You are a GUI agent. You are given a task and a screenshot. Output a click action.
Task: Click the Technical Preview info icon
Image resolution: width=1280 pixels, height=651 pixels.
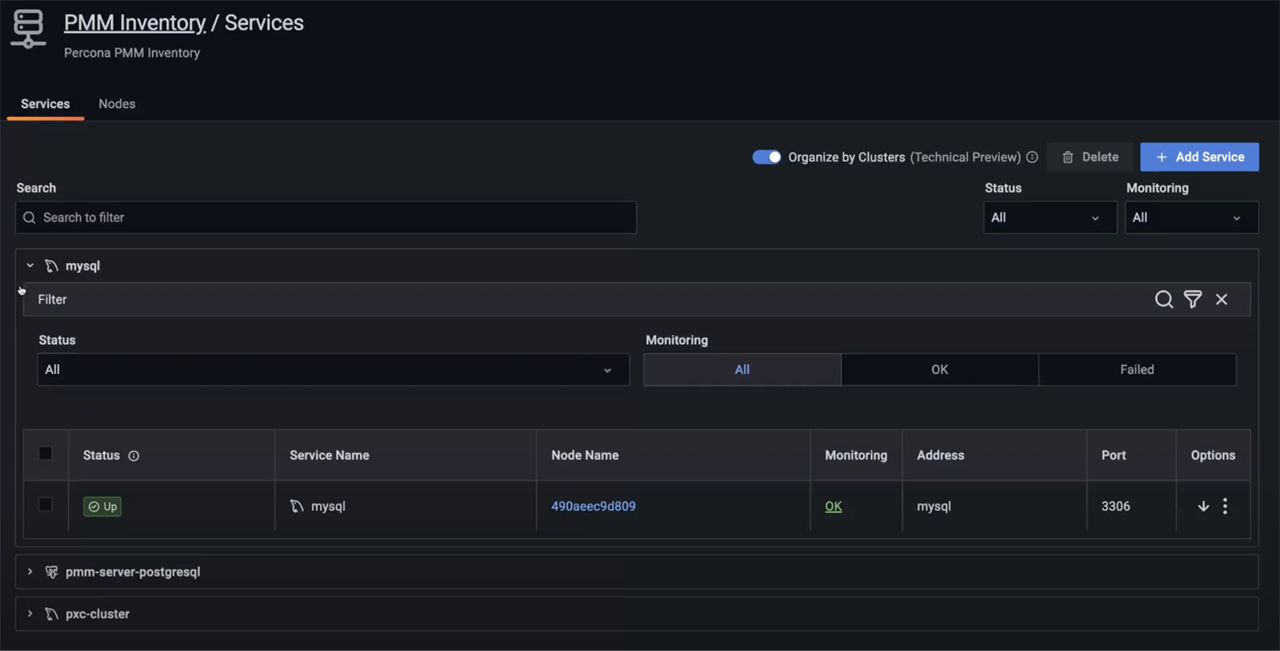tap(1032, 157)
